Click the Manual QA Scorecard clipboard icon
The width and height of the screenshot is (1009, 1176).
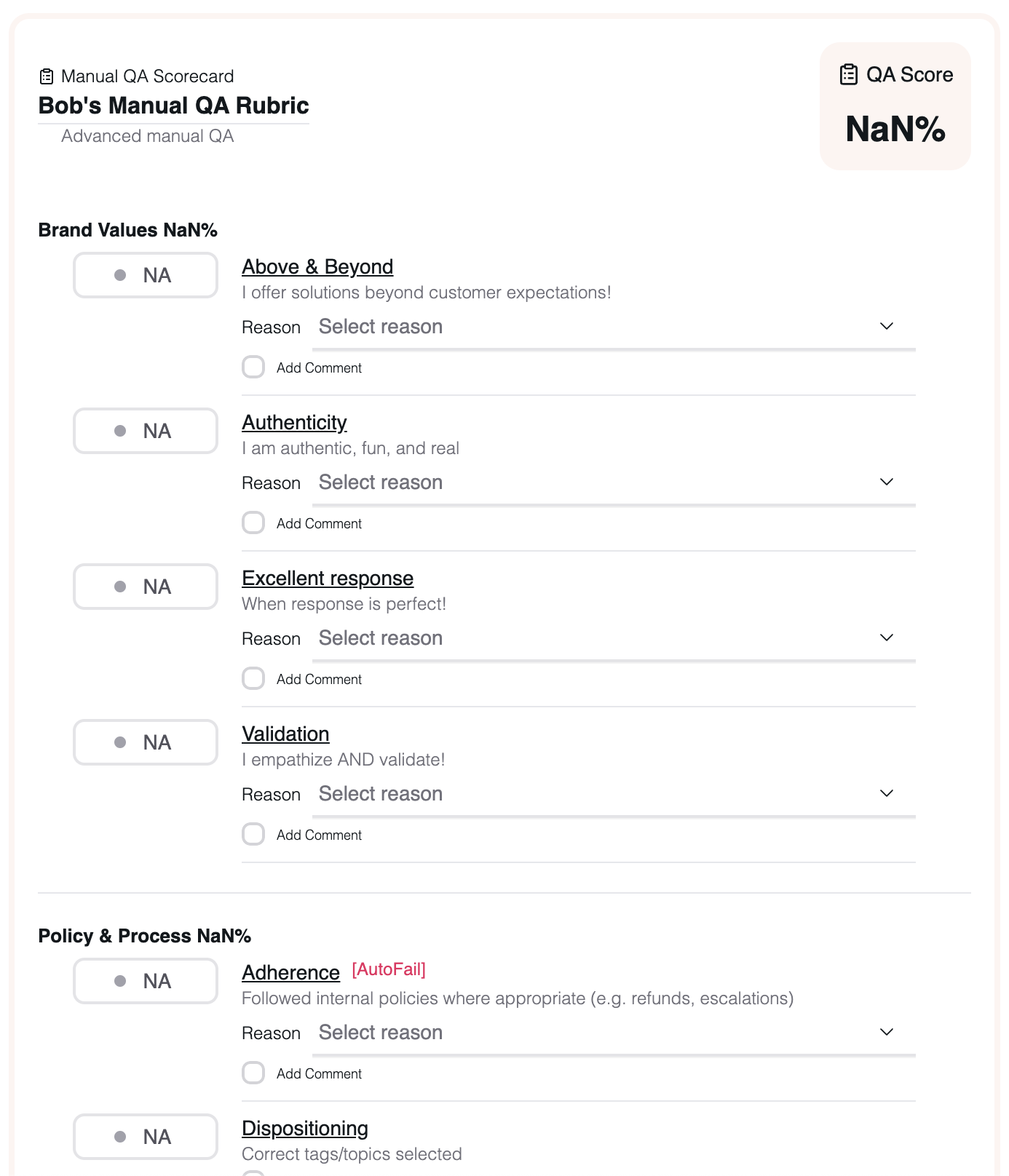[47, 76]
